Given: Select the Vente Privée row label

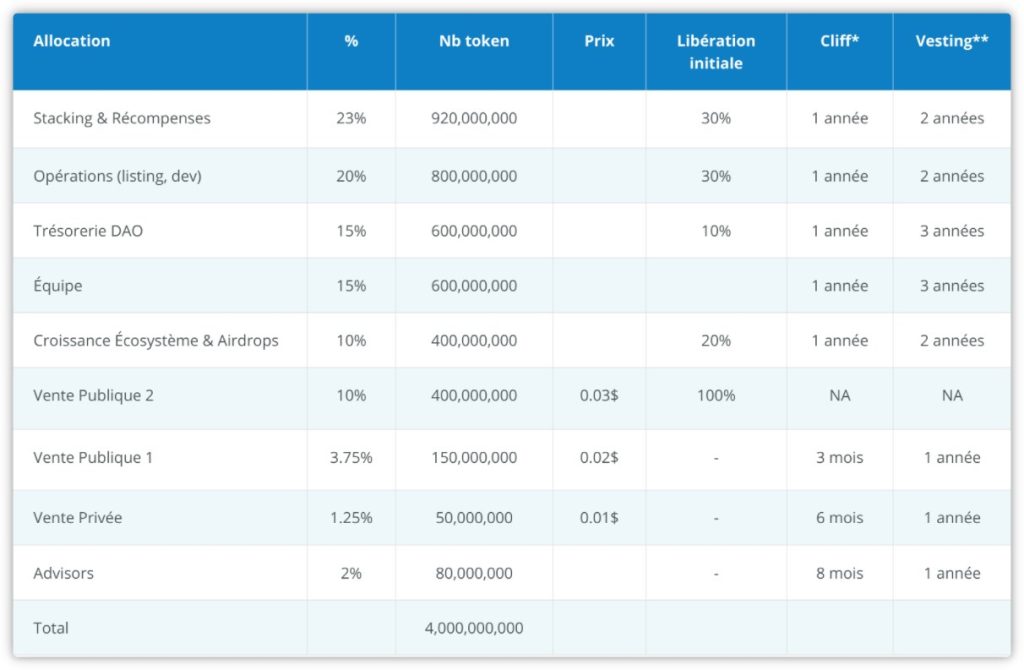Looking at the screenshot, I should point(78,517).
